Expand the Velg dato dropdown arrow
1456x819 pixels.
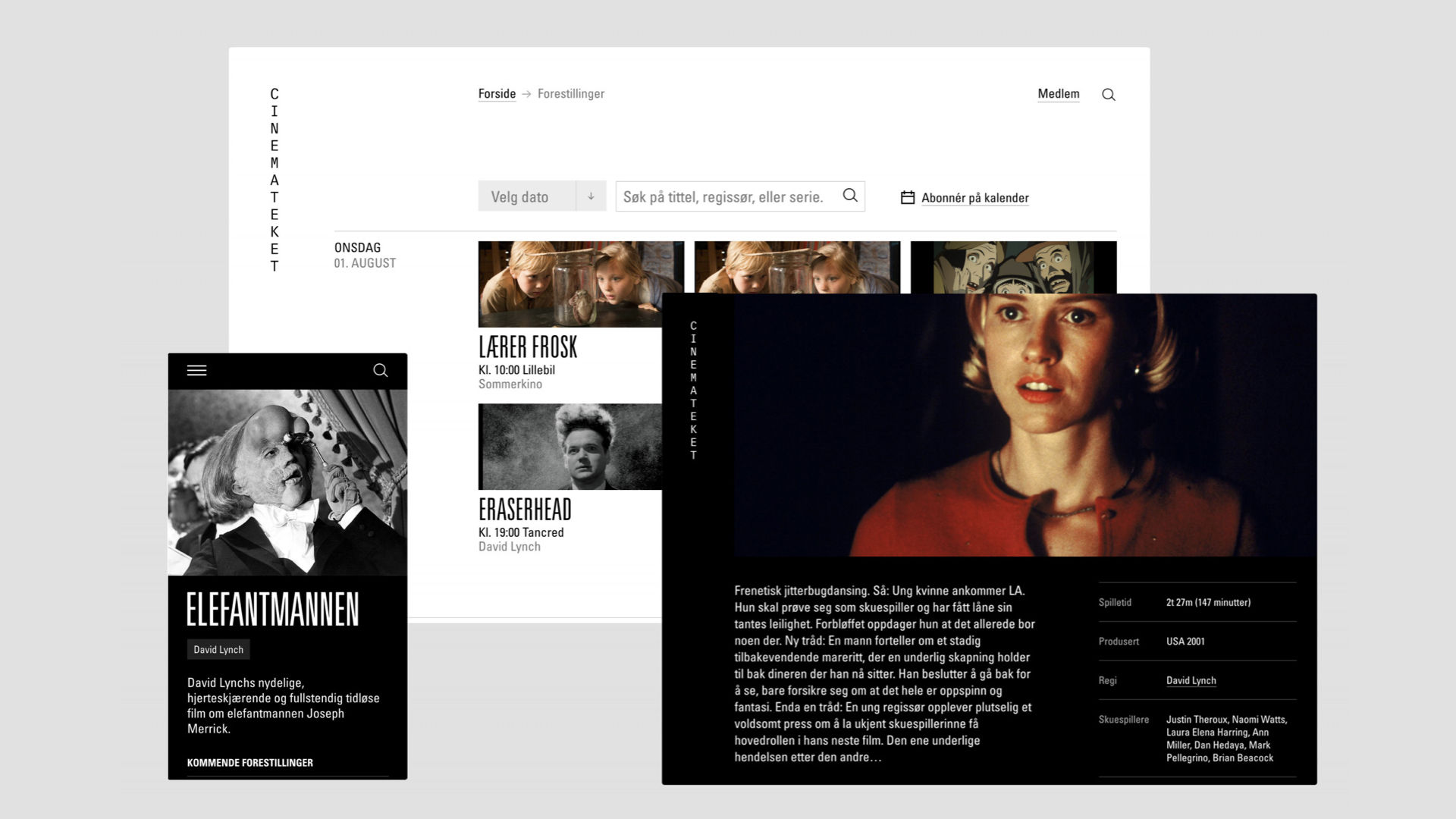[591, 196]
